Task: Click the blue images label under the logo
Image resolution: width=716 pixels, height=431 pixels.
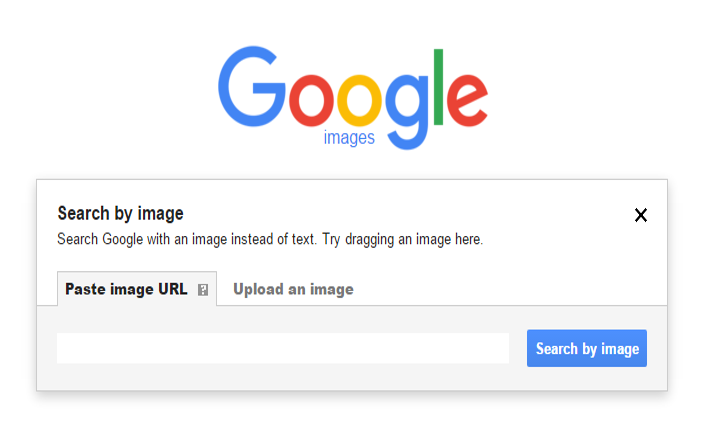Action: (349, 138)
